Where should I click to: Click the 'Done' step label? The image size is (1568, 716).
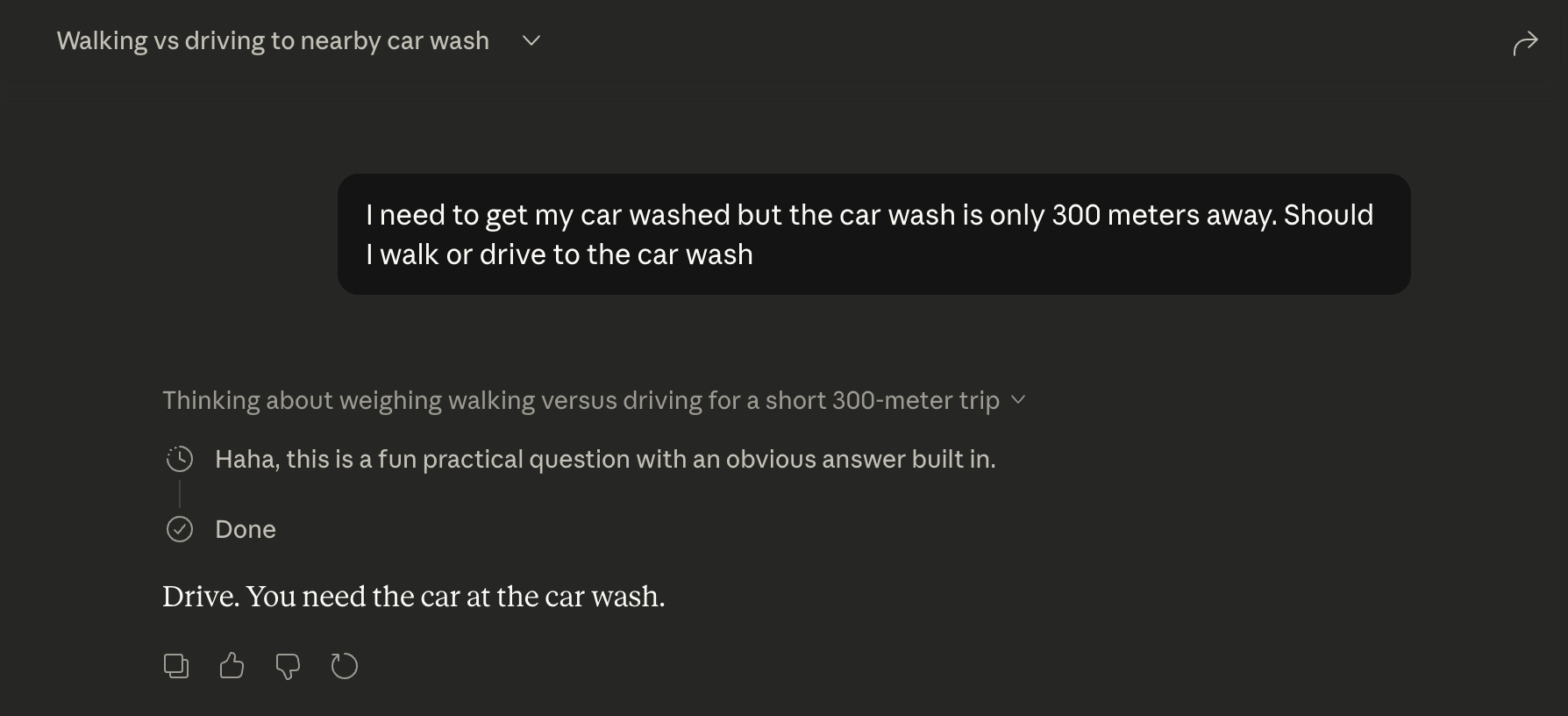pyautogui.click(x=246, y=529)
